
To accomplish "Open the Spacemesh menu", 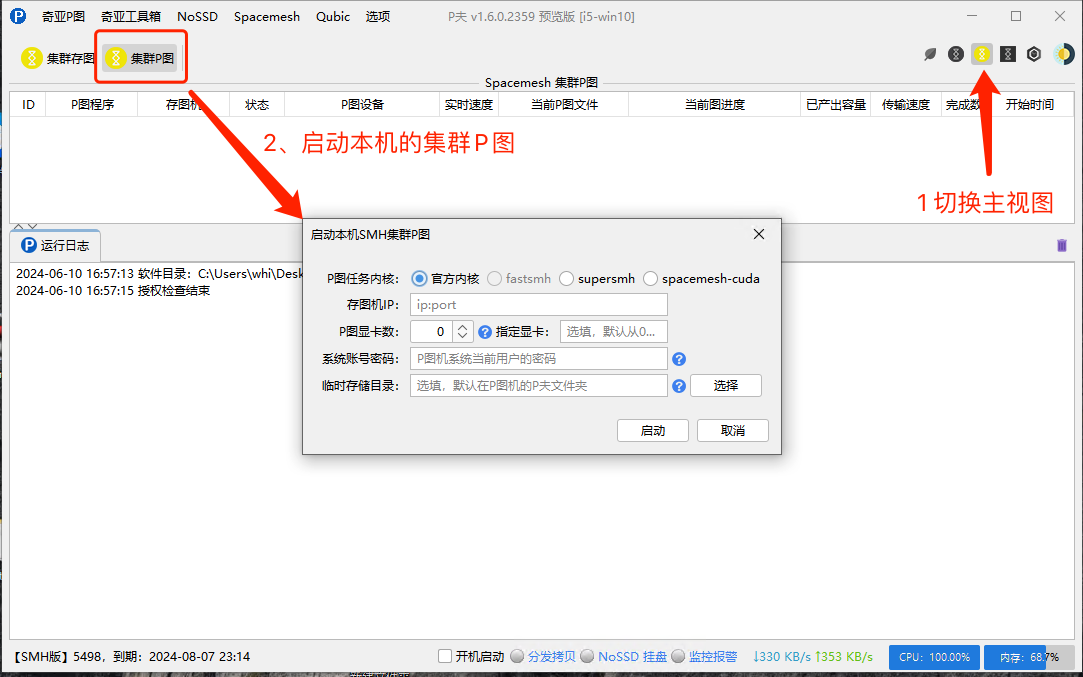I will pos(266,17).
